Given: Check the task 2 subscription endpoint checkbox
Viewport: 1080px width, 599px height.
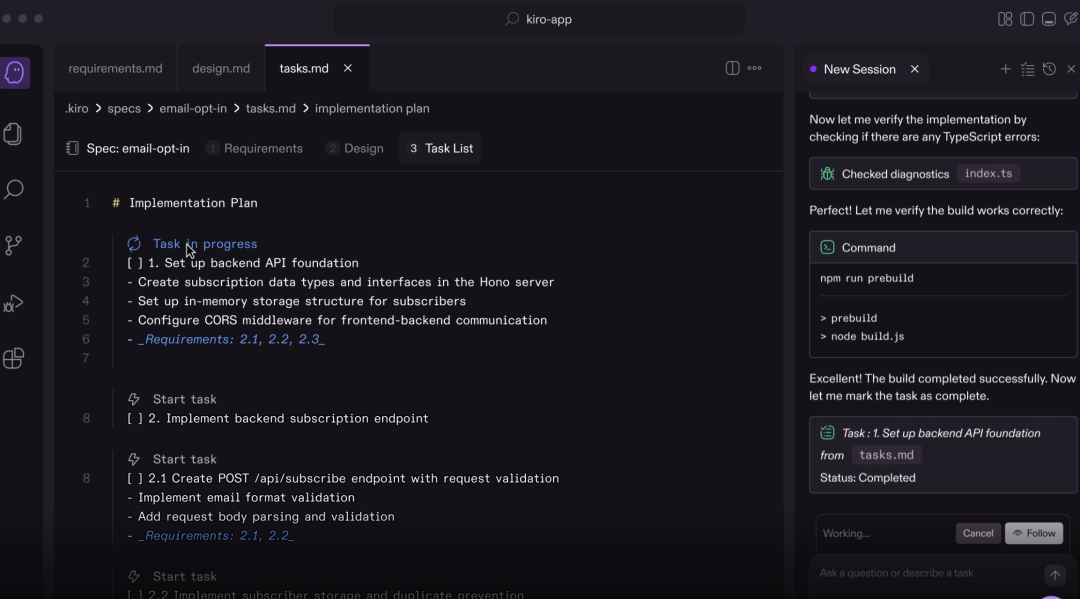Looking at the screenshot, I should [x=135, y=418].
